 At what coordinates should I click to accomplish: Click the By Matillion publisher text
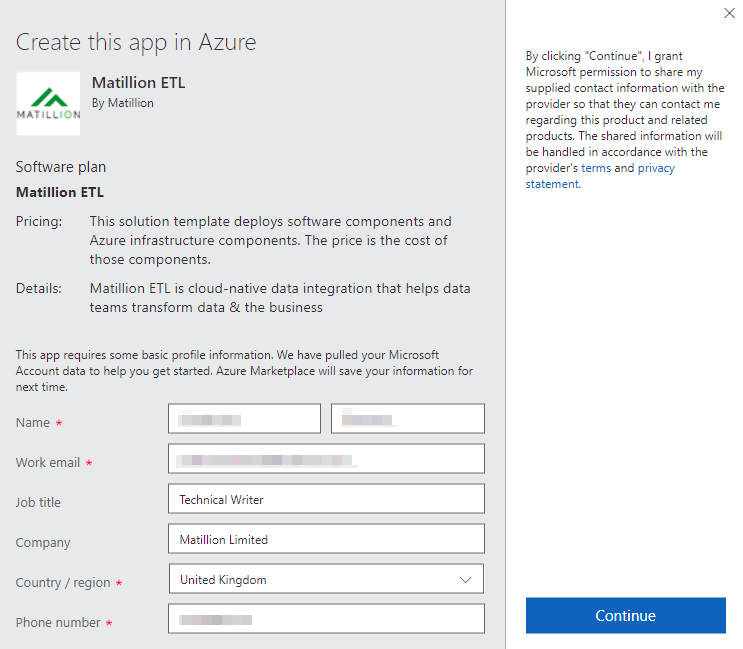(123, 103)
